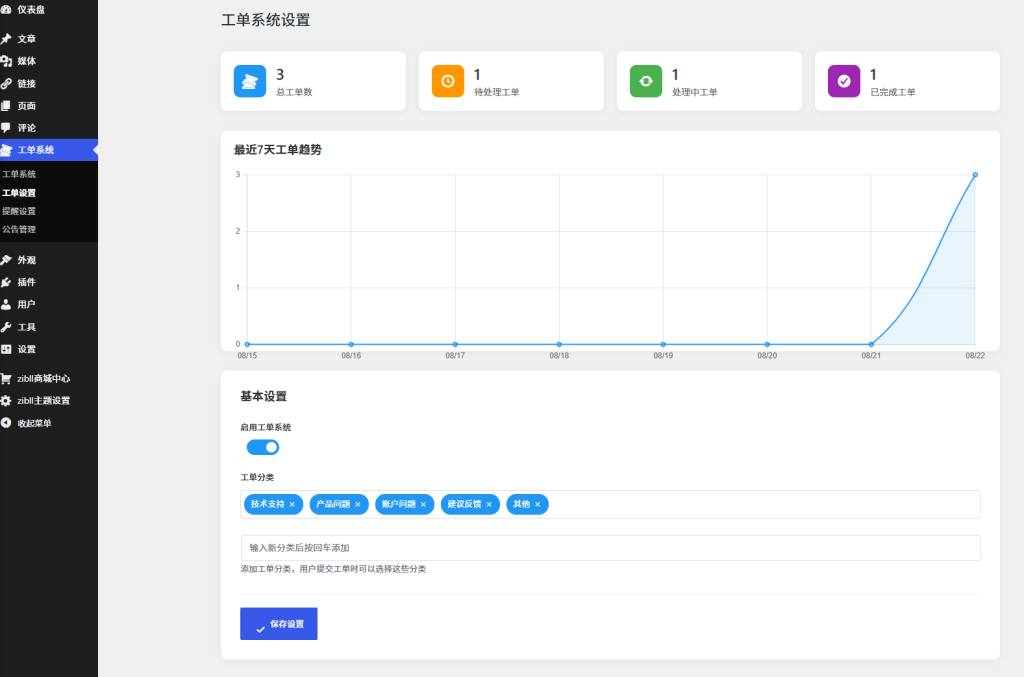
Task: Click the 待处理工单 stat label
Action: coord(496,92)
